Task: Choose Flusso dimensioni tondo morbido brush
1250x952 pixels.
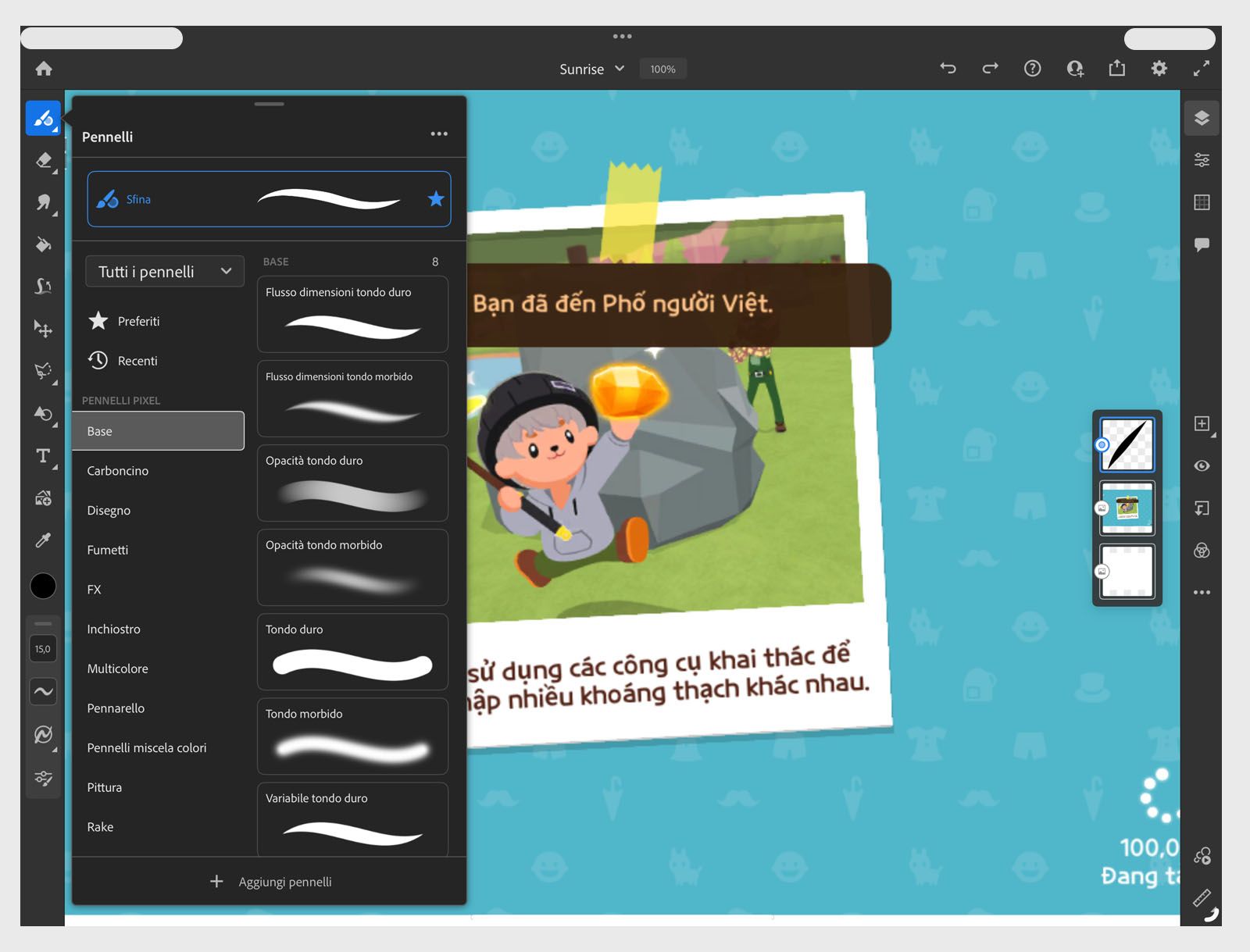Action: [352, 399]
